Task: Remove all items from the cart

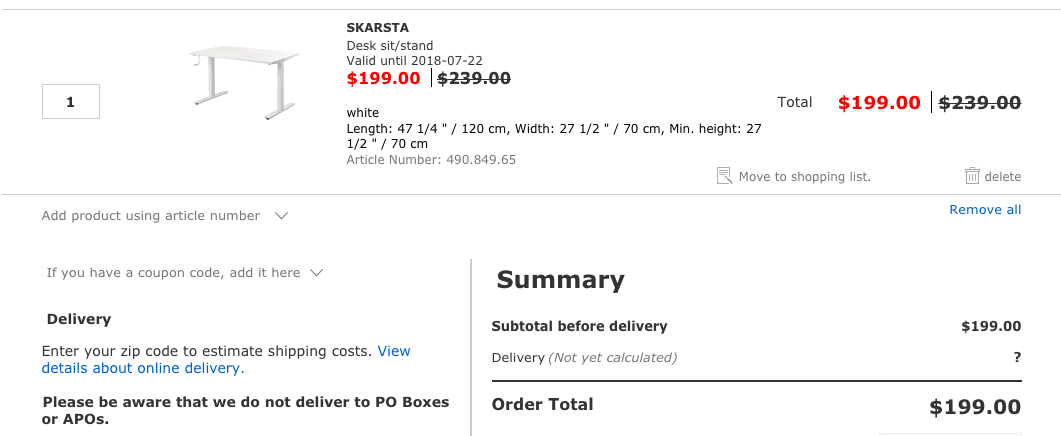Action: coord(985,210)
